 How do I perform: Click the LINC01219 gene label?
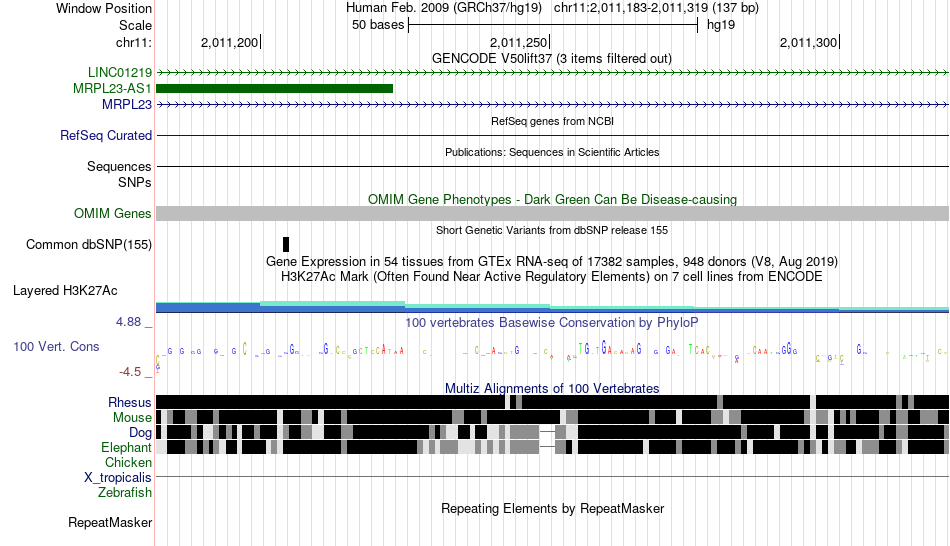click(120, 73)
